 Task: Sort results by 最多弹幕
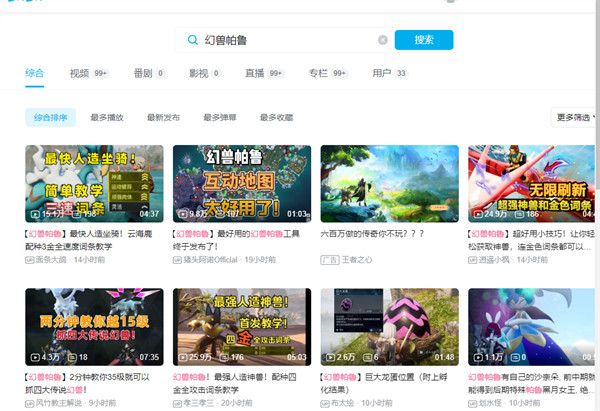[220, 117]
